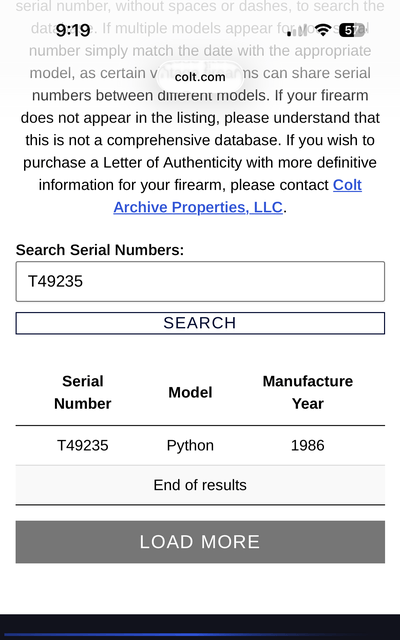Screen dimensions: 400x640
Task: Tap the Letter of Authenticity paragraph text
Action: [200, 162]
